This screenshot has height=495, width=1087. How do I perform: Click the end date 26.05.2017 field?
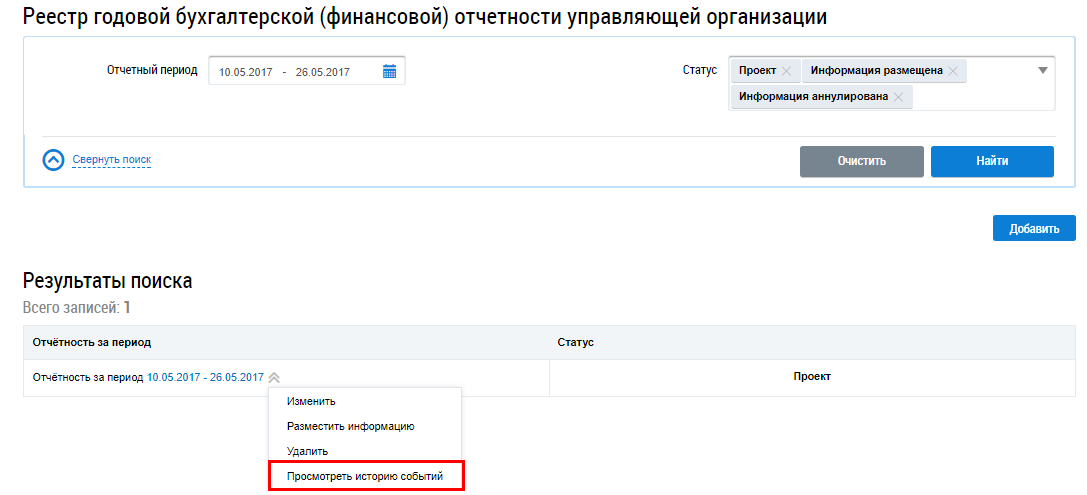[322, 72]
